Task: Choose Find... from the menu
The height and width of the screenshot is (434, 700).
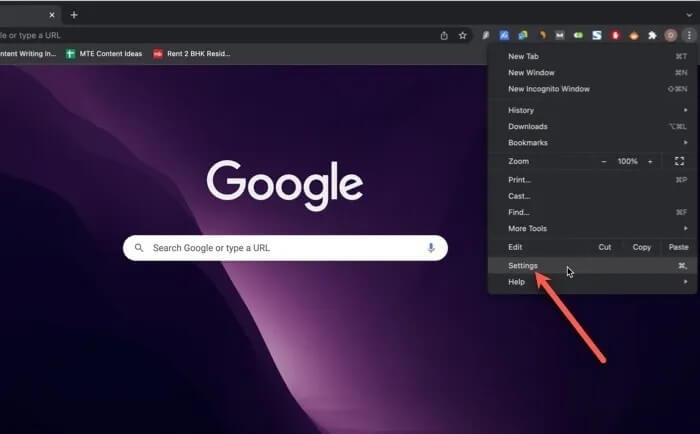Action: pos(592,213)
